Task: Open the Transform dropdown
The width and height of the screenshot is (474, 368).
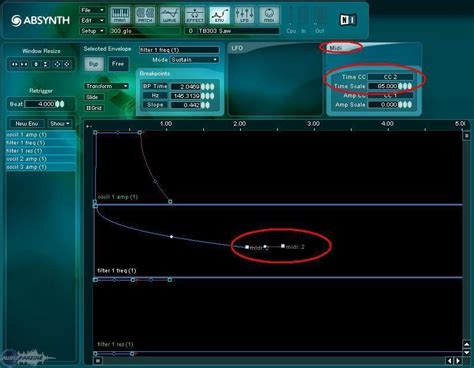Action: [106, 86]
